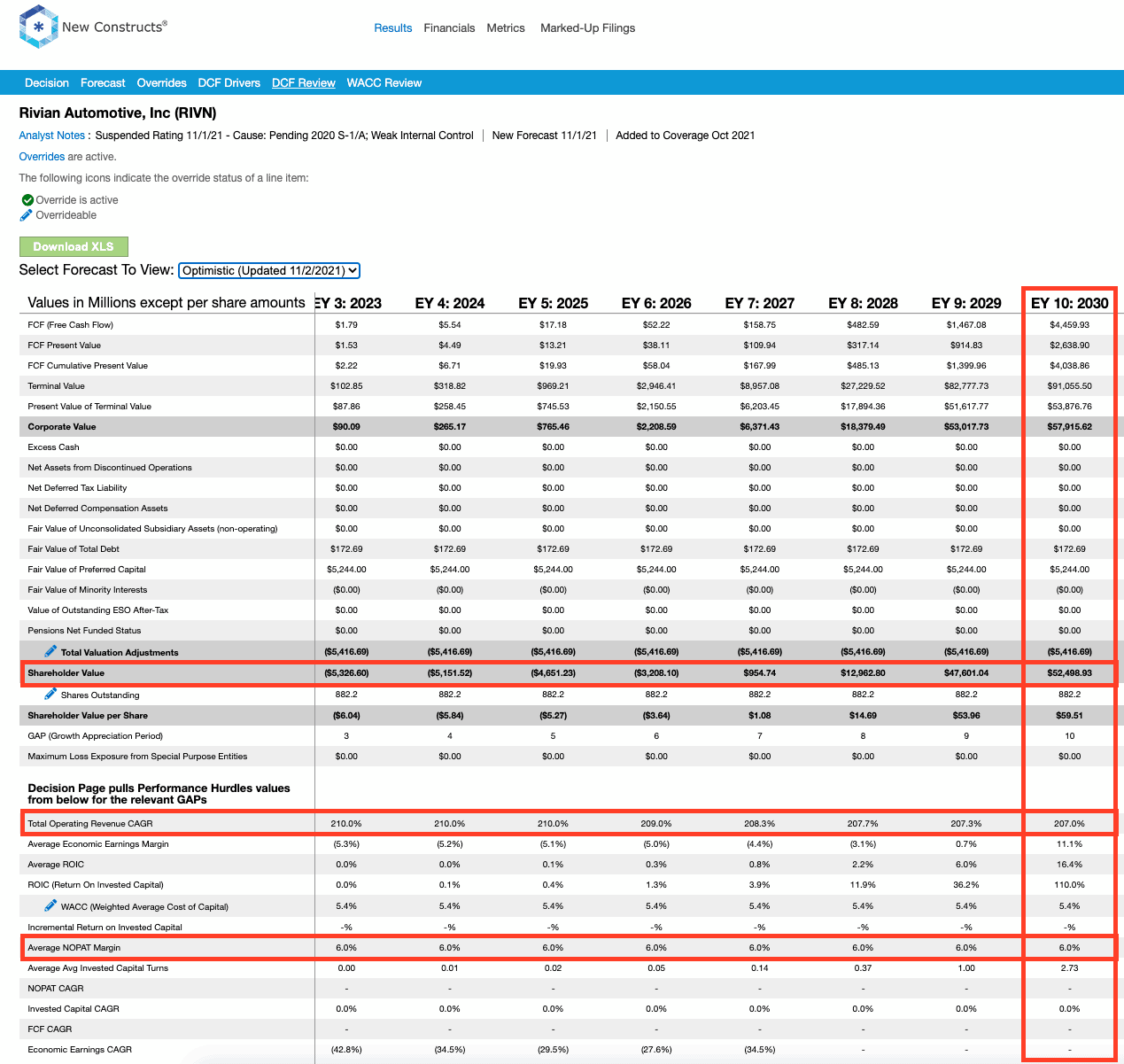Click the Average Economic Earnings Margin label
1124x1064 pixels.
[98, 844]
